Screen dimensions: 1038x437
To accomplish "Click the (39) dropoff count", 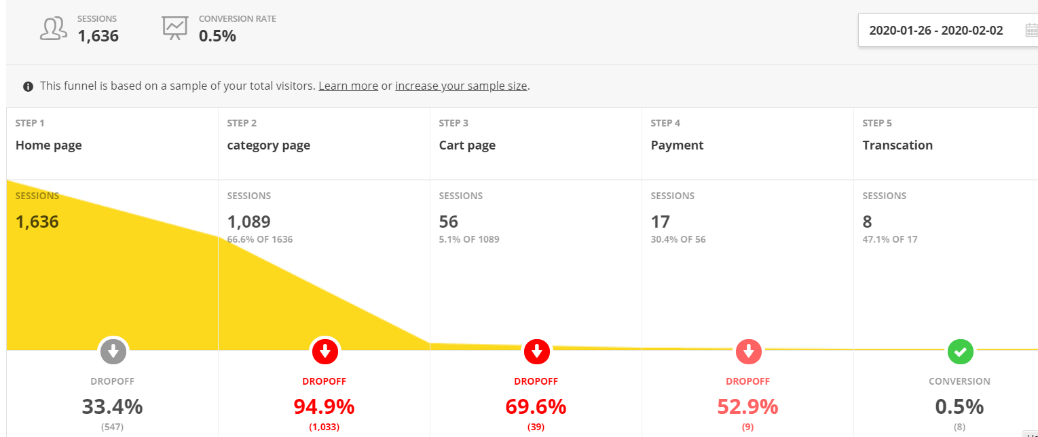I will [x=536, y=428].
